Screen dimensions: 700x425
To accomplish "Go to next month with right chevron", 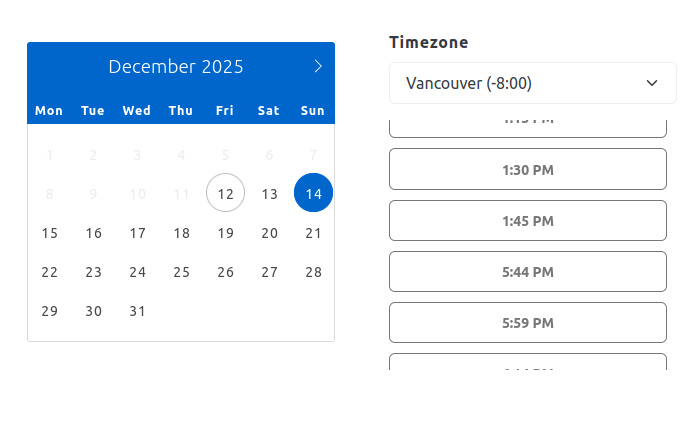I will [x=318, y=67].
